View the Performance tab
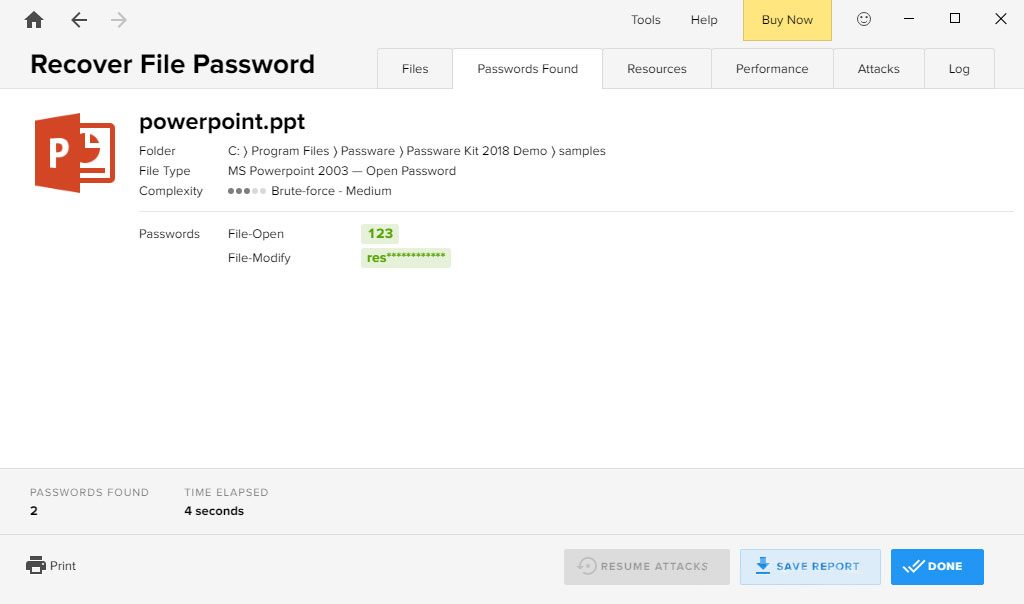 [x=772, y=69]
